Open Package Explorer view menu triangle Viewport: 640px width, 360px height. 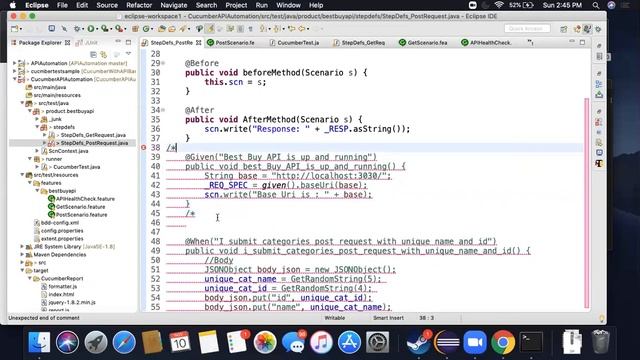coord(128,53)
